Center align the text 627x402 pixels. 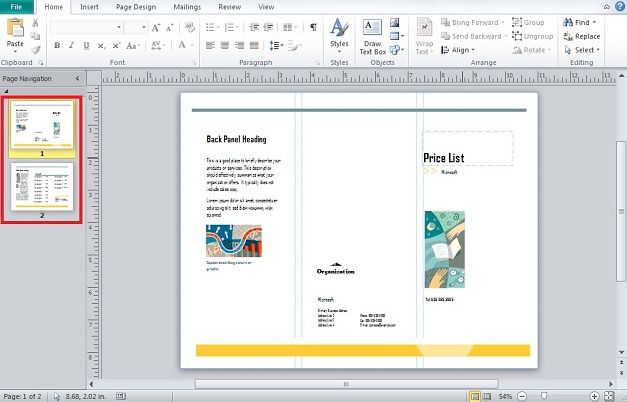225,45
